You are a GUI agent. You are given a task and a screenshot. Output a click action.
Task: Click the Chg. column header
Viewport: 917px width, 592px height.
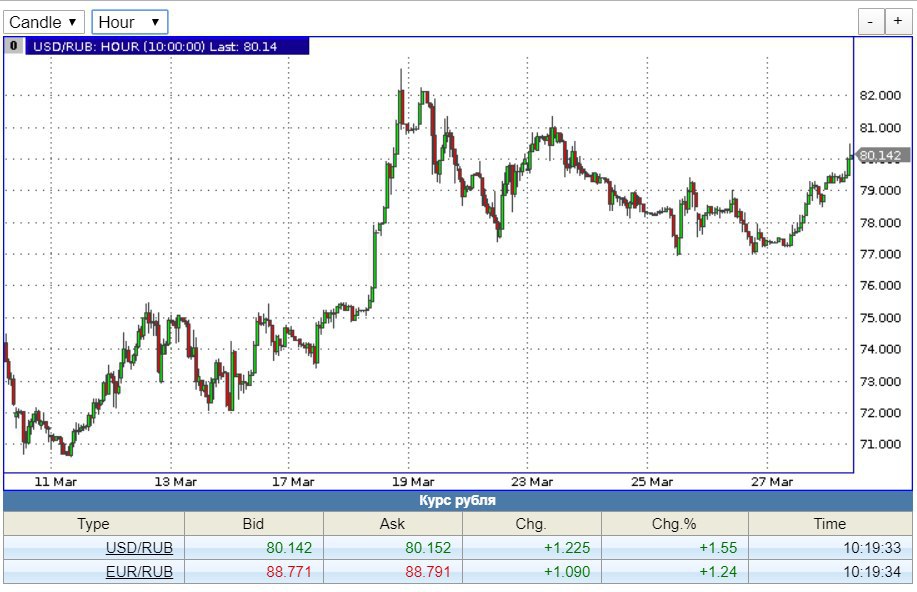point(531,524)
